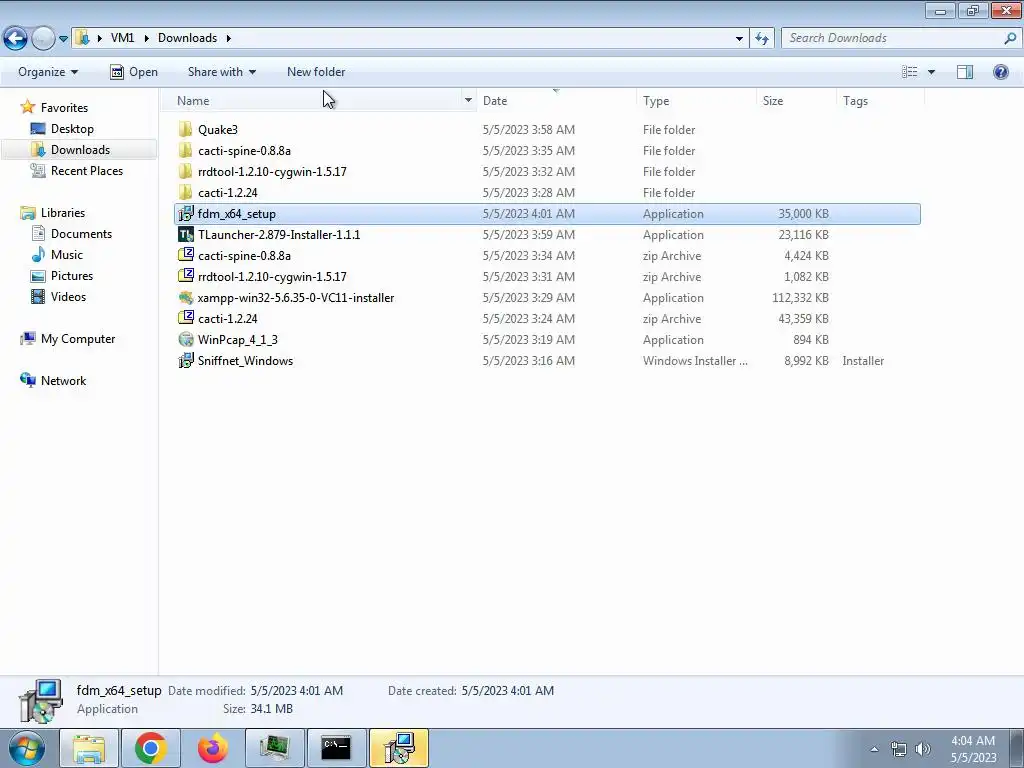Click the VM1 breadcrumb in address bar
Screen dimensions: 1024x768
[x=122, y=38]
